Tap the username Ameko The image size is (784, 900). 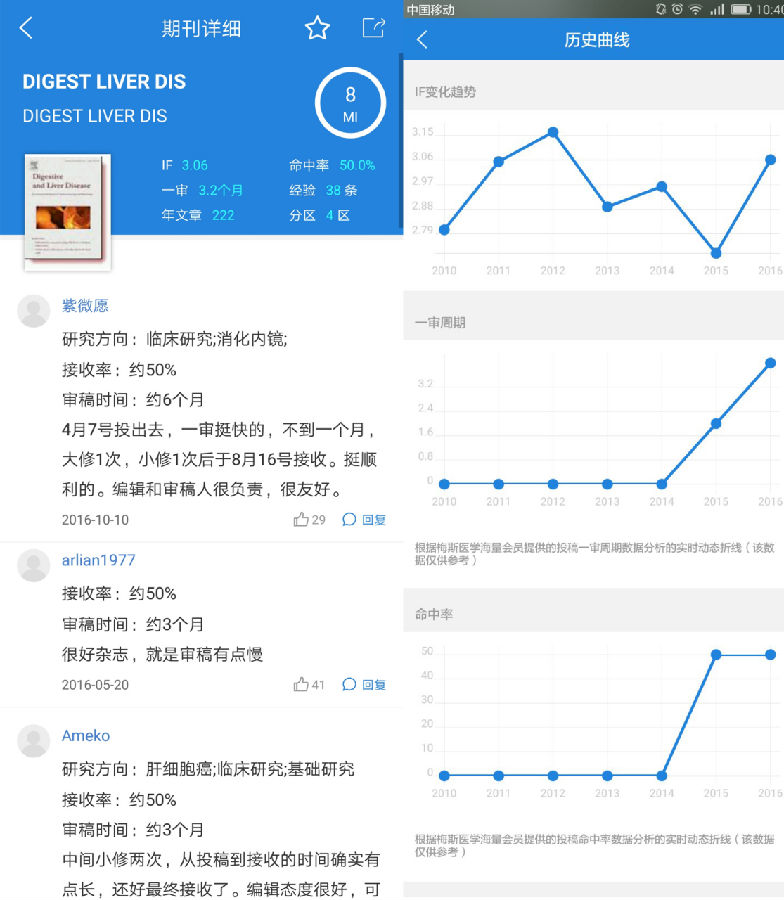86,736
